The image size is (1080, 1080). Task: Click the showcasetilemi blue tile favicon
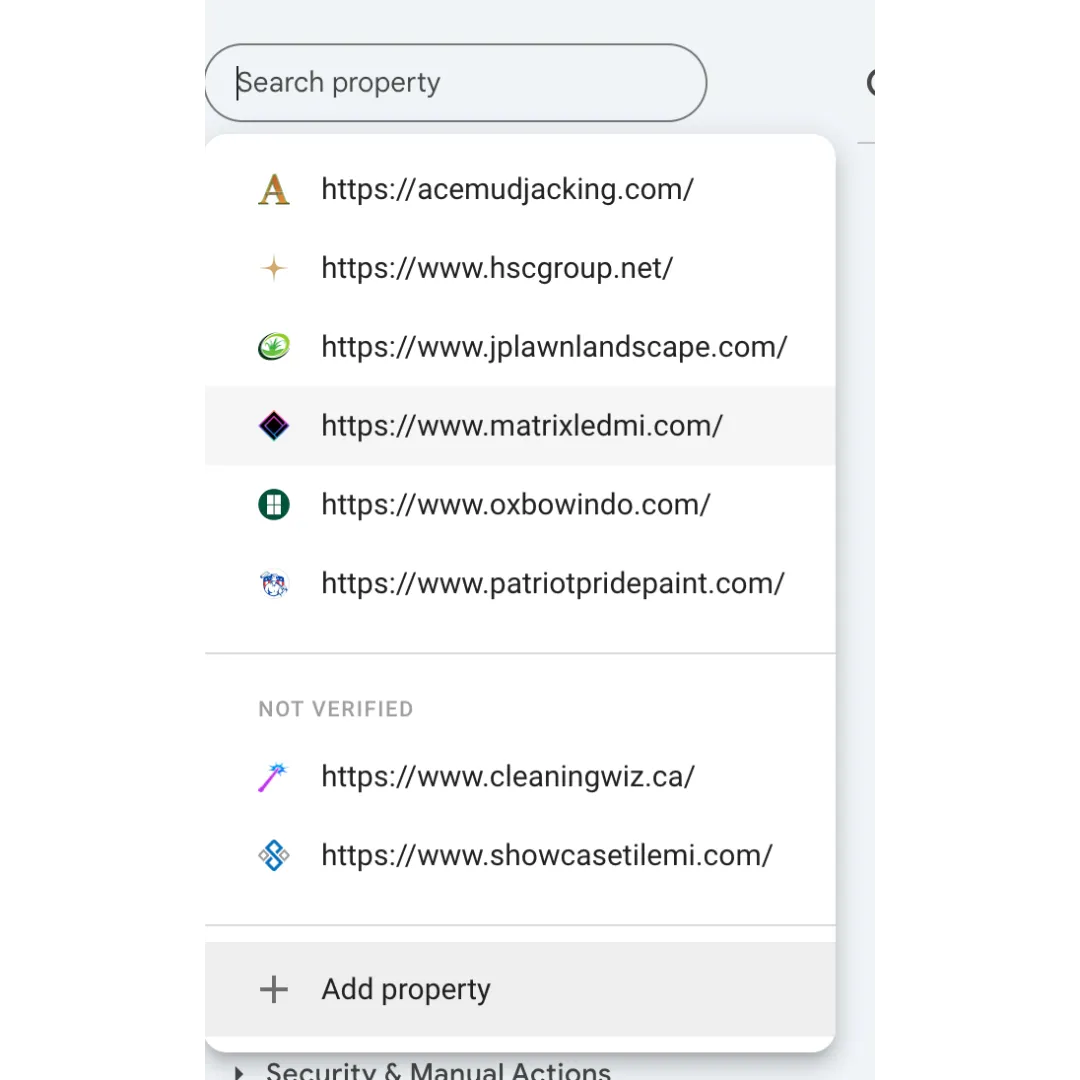pyautogui.click(x=273, y=856)
